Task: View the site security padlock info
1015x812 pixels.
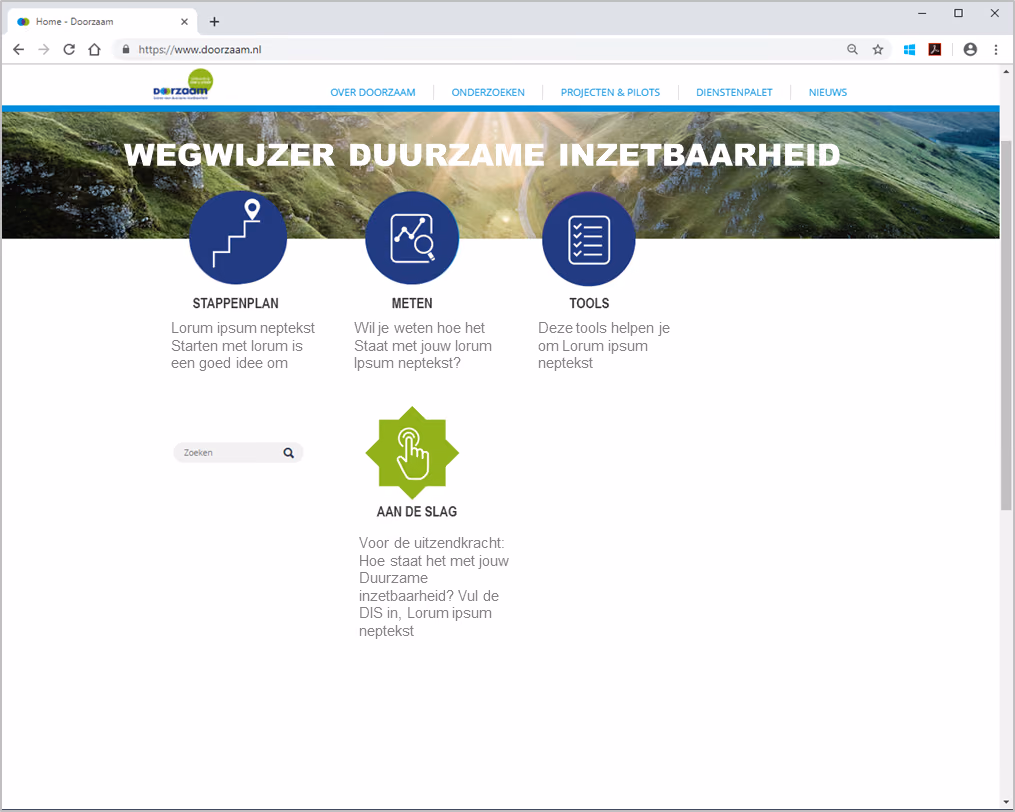Action: pyautogui.click(x=126, y=49)
